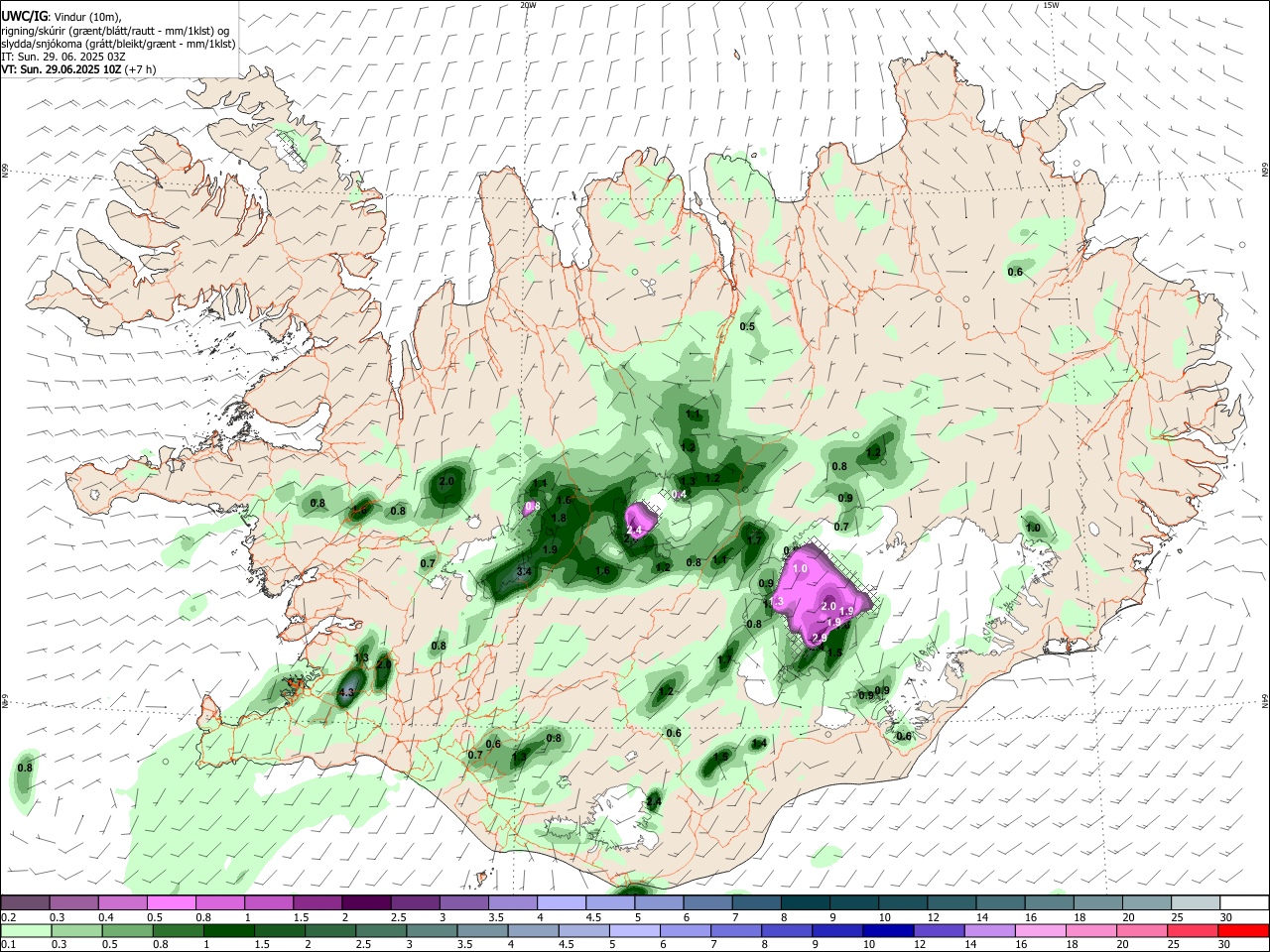
Task: Pick the light gray swatch labeled 25 in top legend row
Action: click(1196, 902)
